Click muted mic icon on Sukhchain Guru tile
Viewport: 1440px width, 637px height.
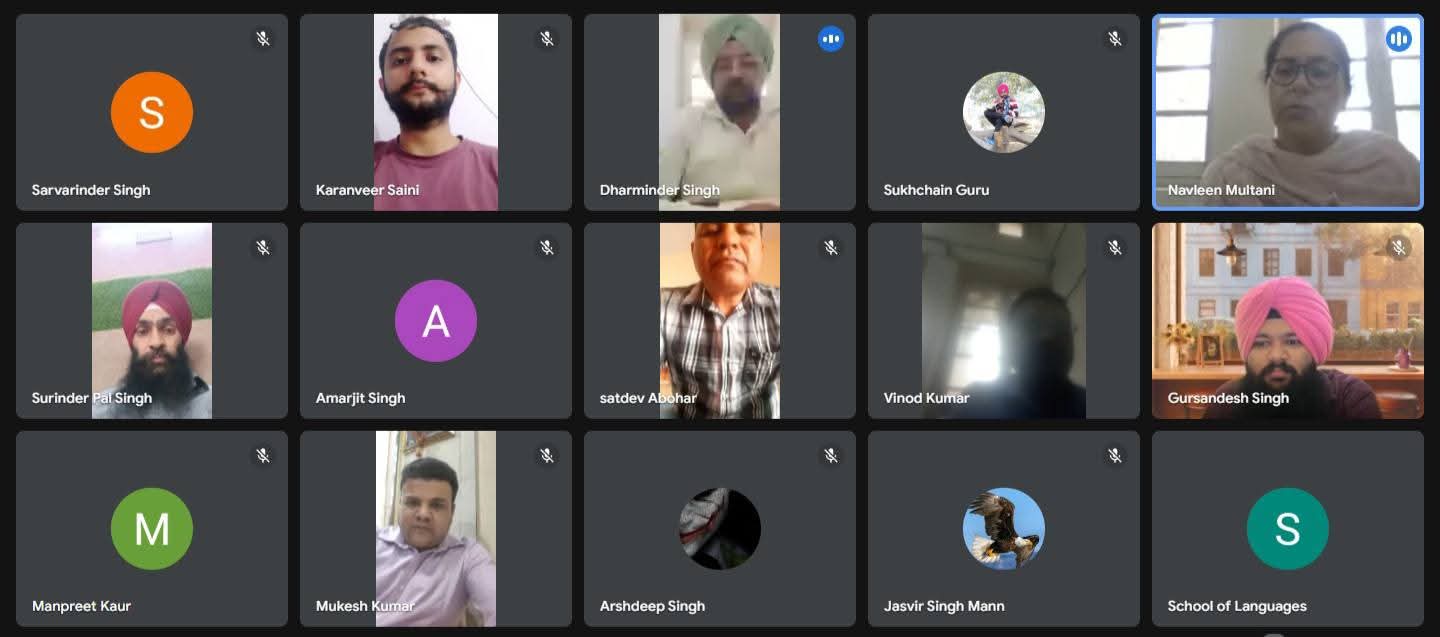[1115, 39]
